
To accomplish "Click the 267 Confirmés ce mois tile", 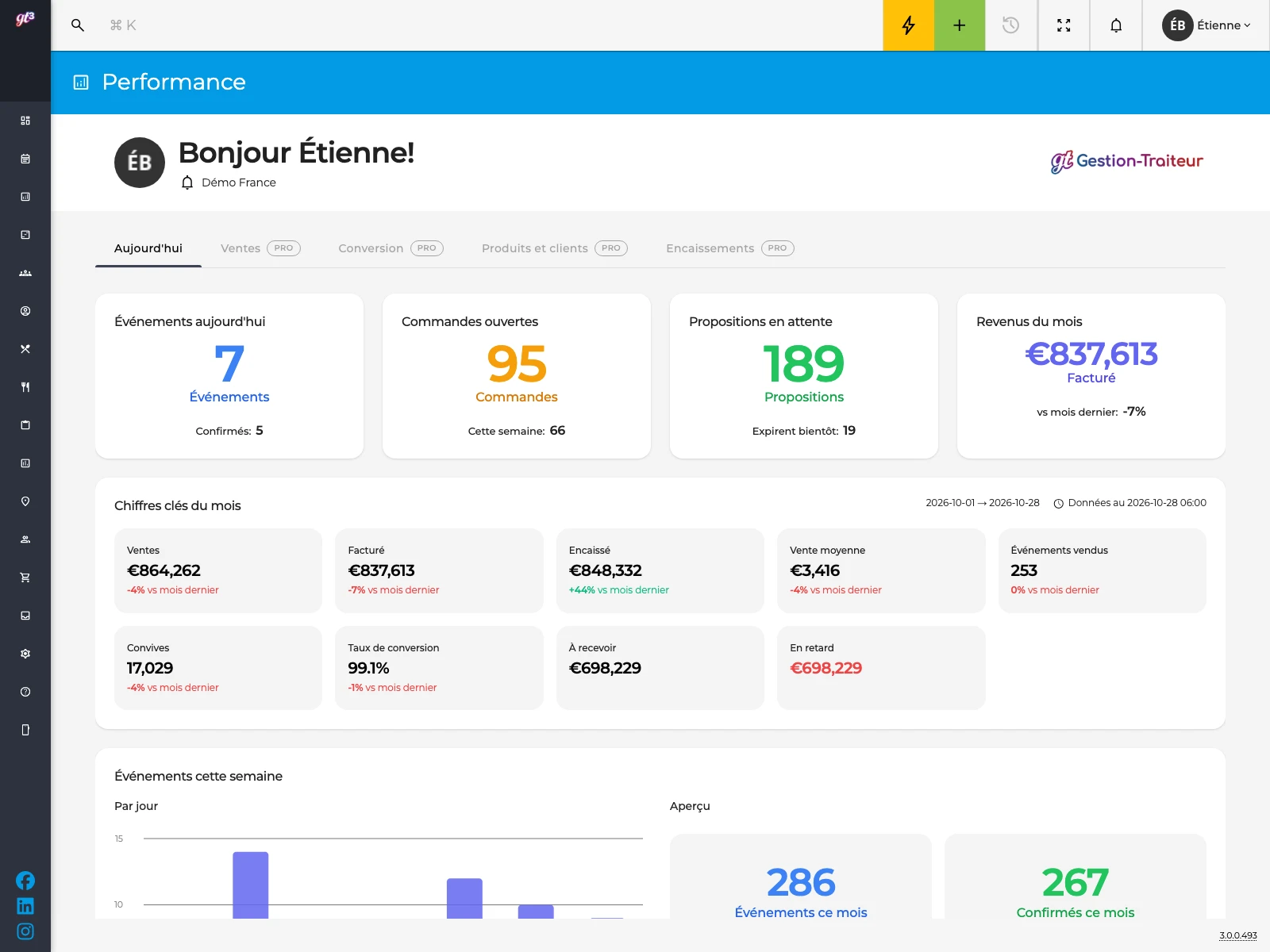I will 1076,877.
